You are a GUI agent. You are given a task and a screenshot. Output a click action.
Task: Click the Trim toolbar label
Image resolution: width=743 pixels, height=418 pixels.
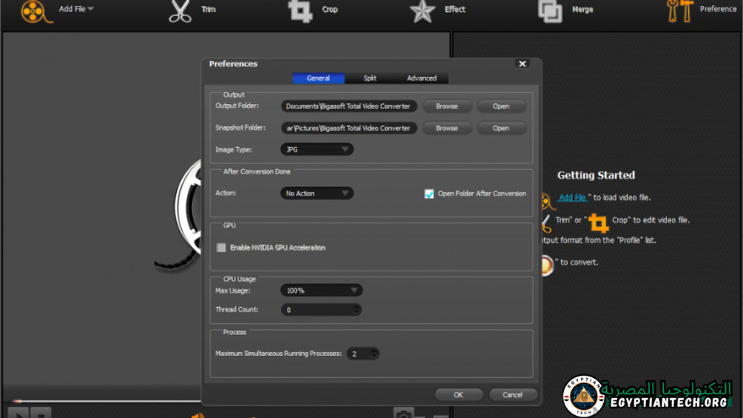point(208,9)
